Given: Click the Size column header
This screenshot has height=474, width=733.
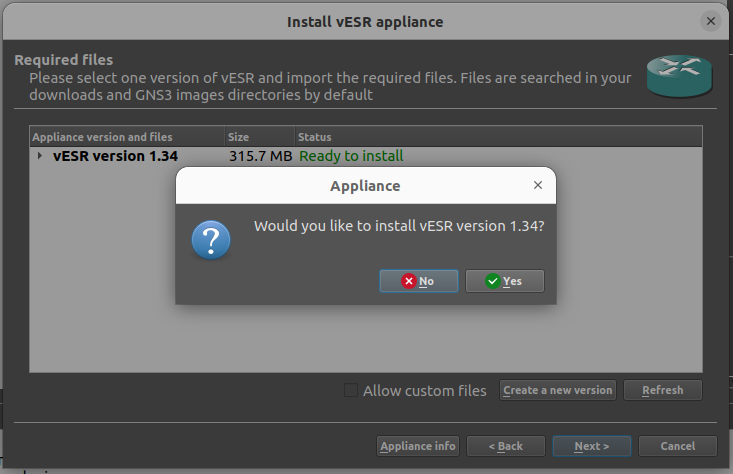Looking at the screenshot, I should [239, 137].
